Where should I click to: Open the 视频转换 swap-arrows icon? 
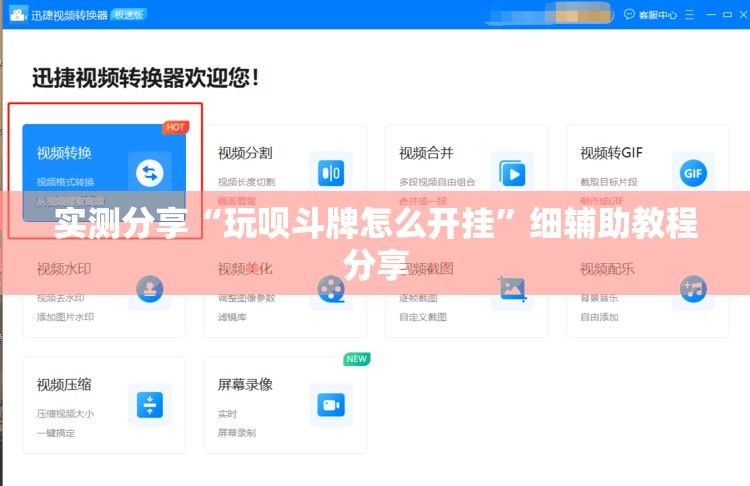coord(150,173)
